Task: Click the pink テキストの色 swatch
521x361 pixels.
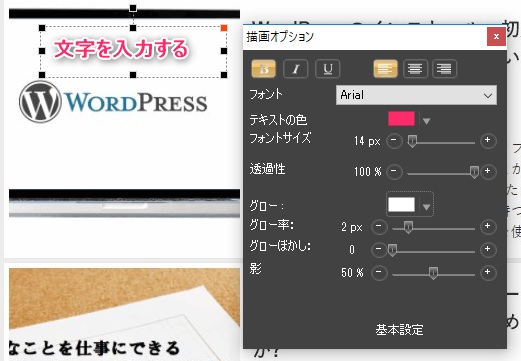Action: (x=401, y=119)
